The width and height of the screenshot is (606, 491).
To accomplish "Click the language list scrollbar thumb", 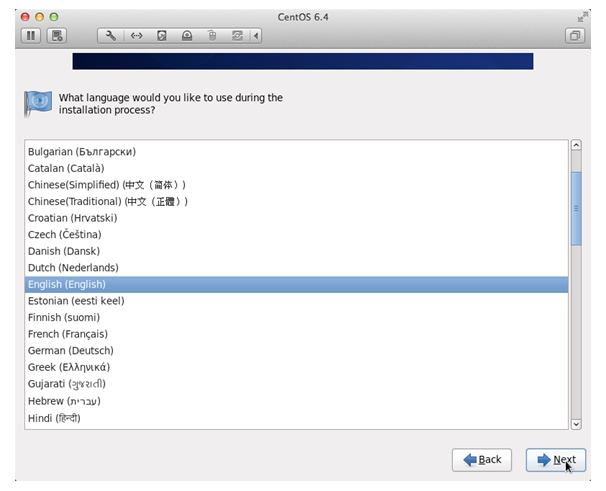I will pos(576,207).
